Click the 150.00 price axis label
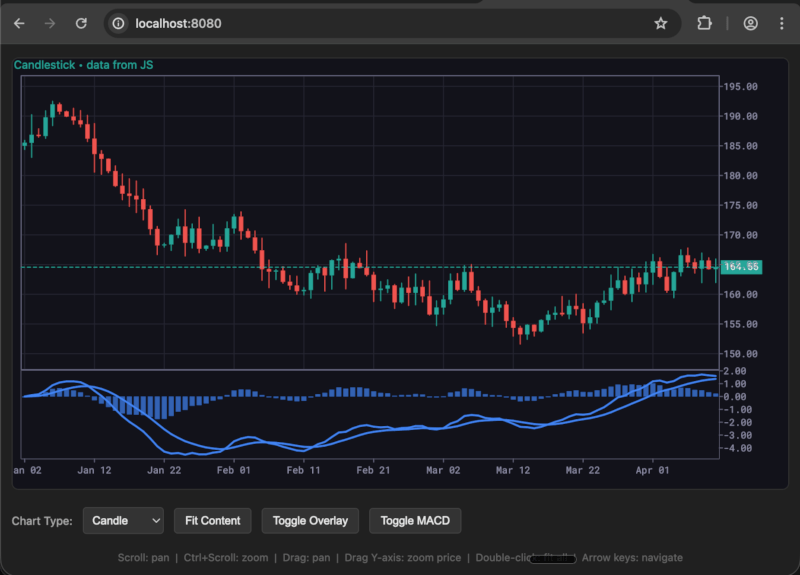The image size is (800, 575). pos(741,354)
